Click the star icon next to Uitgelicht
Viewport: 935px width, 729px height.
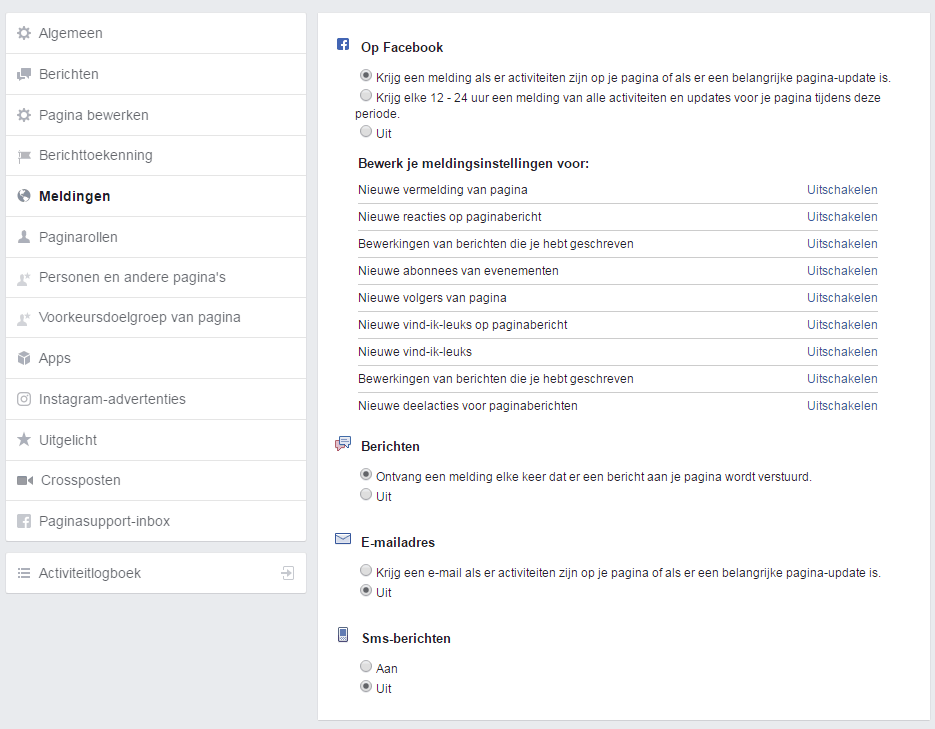click(23, 440)
